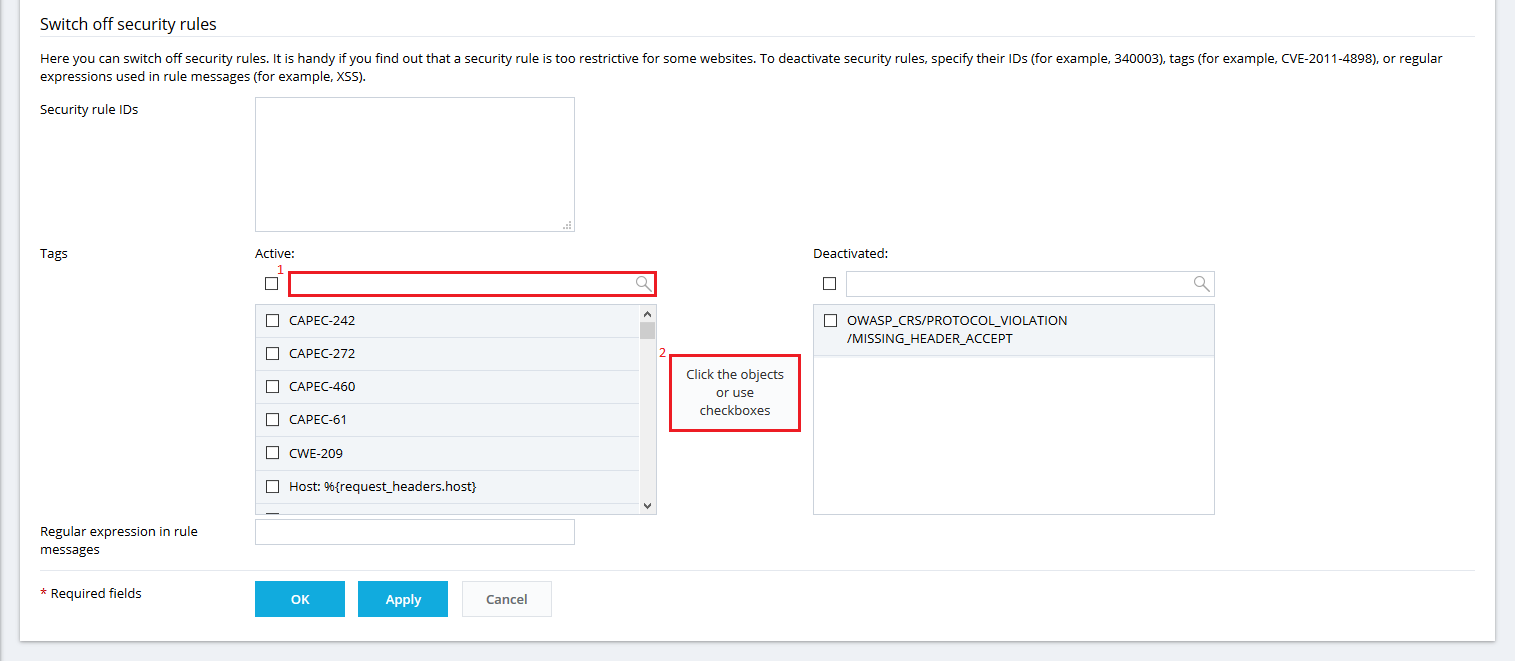Check the CAPEC-61 tag checkbox

point(272,420)
